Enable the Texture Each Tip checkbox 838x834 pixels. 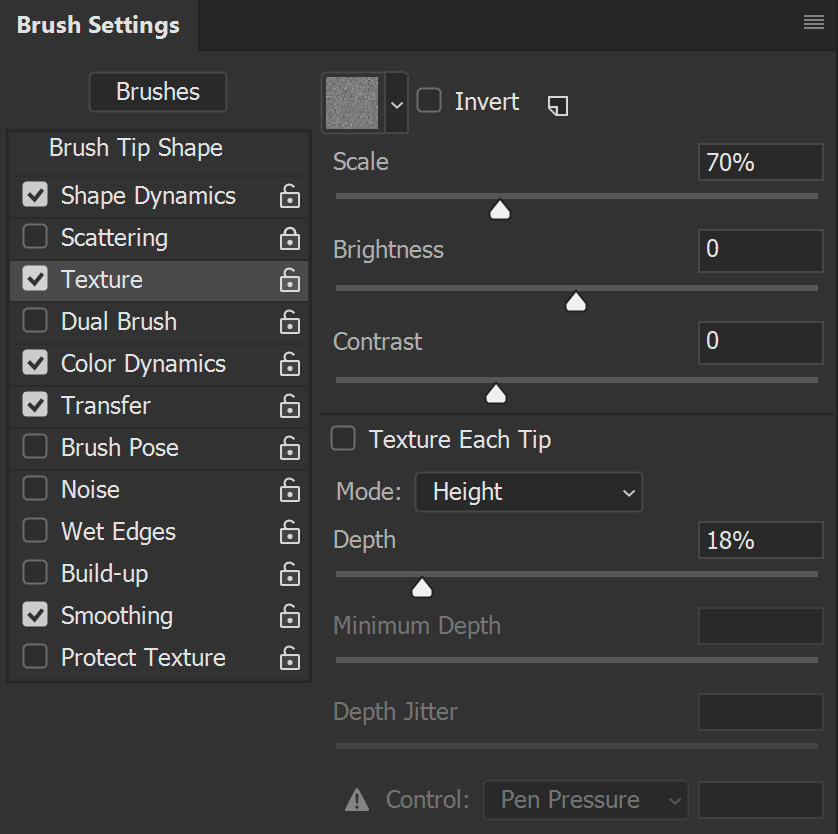[343, 439]
